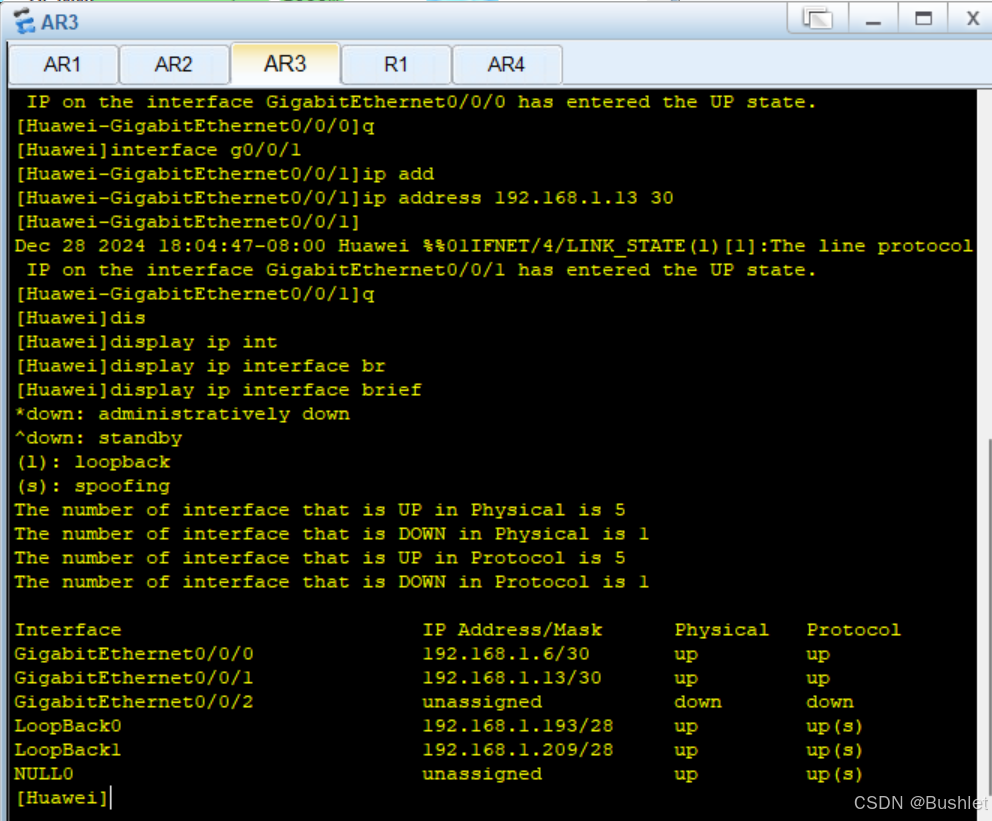Click the GigabitEthernet0/0/1 interface row name
992x821 pixels.
tap(134, 677)
